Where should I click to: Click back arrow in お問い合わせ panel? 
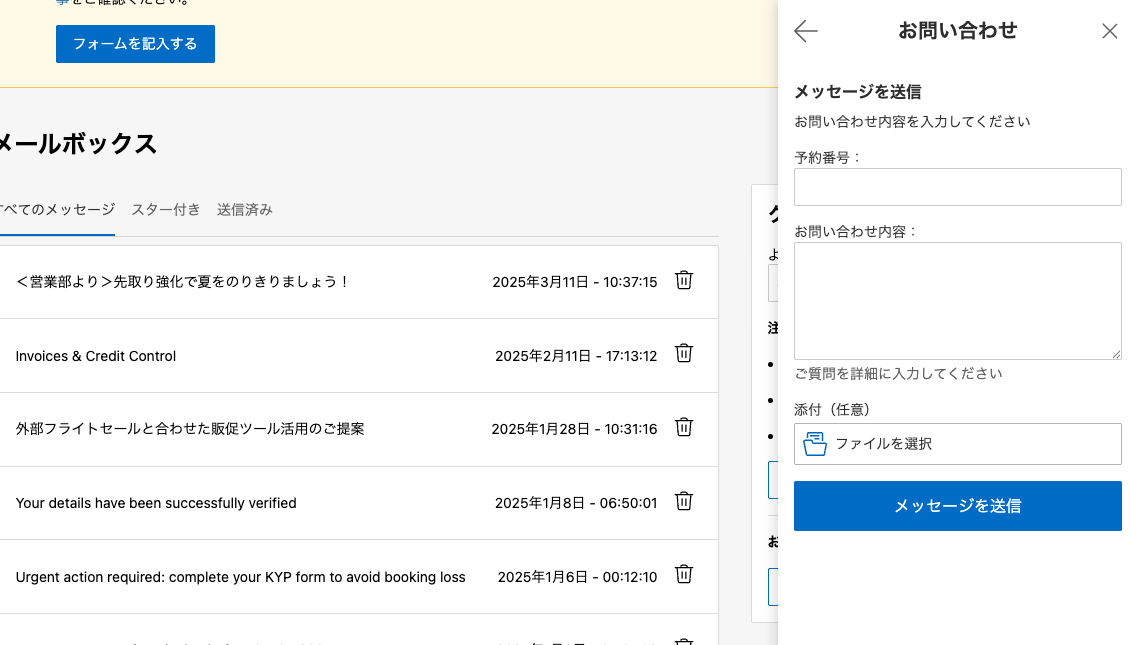tap(806, 31)
